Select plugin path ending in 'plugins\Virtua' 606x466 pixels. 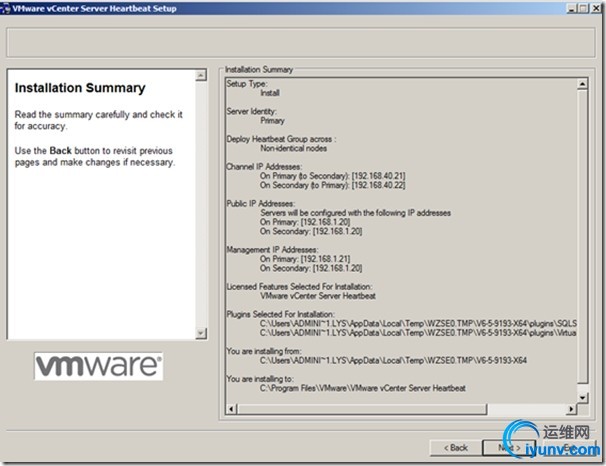pos(418,333)
